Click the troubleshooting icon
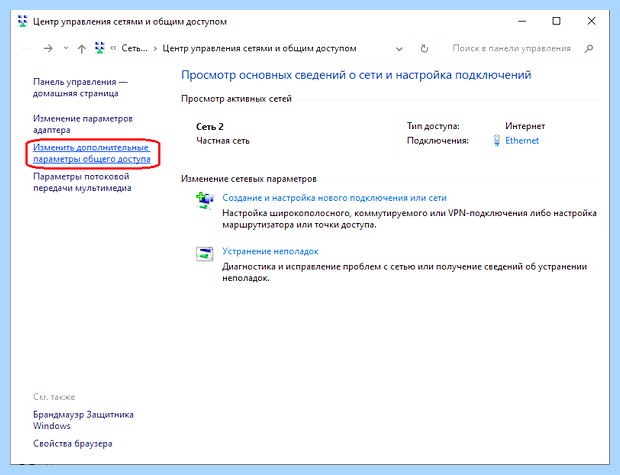Viewport: 620px width, 475px height. pos(204,254)
